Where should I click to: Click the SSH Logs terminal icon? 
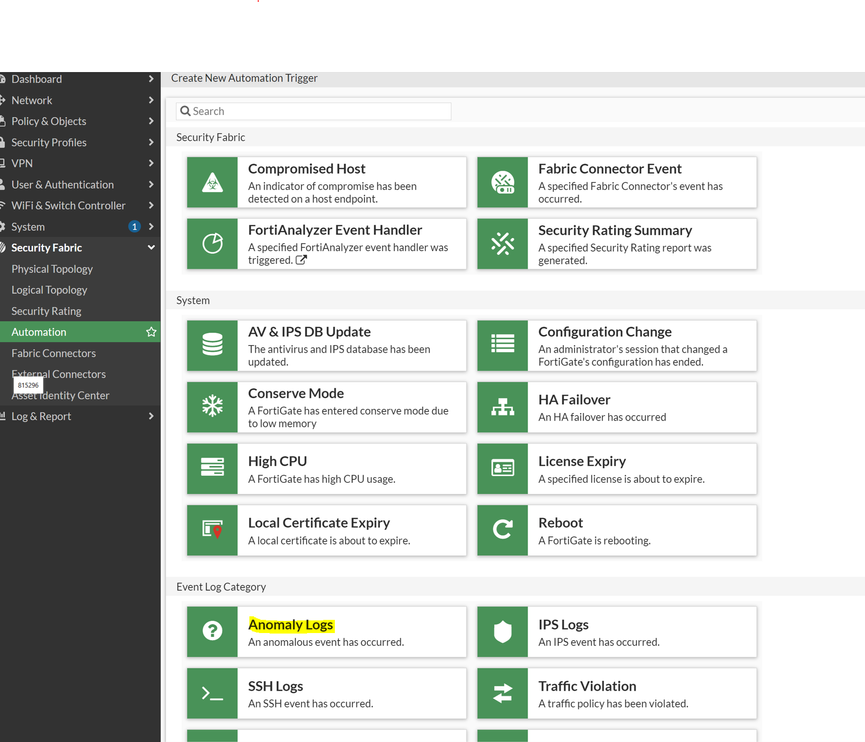pos(212,693)
